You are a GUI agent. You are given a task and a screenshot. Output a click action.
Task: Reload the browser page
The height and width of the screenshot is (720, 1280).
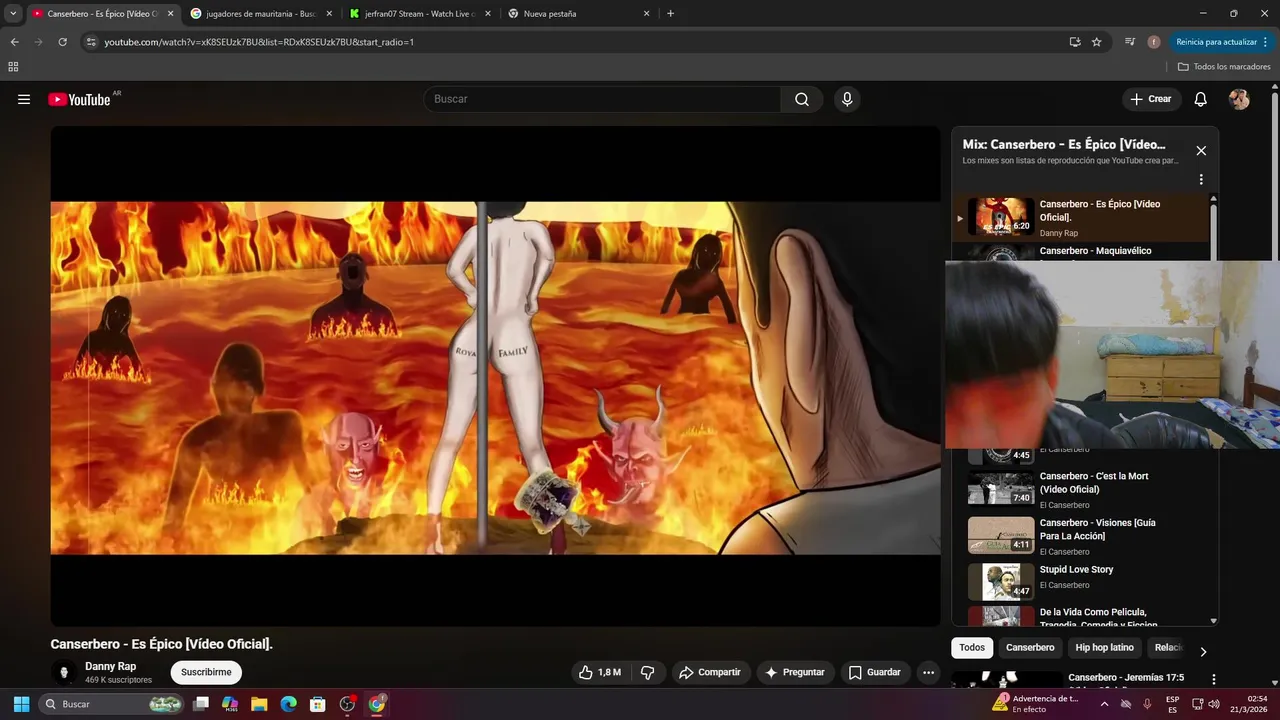click(x=62, y=42)
